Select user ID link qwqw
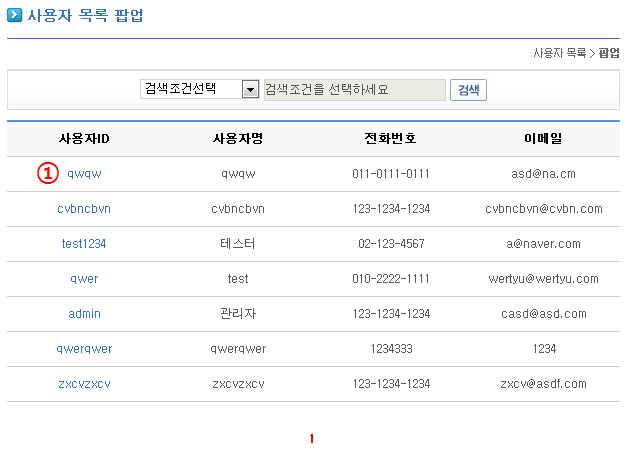Screen dimensions: 630x455 [84, 174]
